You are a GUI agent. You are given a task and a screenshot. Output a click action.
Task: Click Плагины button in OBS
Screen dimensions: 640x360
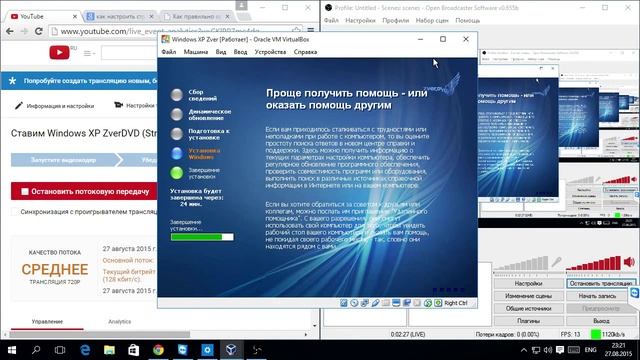(529, 321)
